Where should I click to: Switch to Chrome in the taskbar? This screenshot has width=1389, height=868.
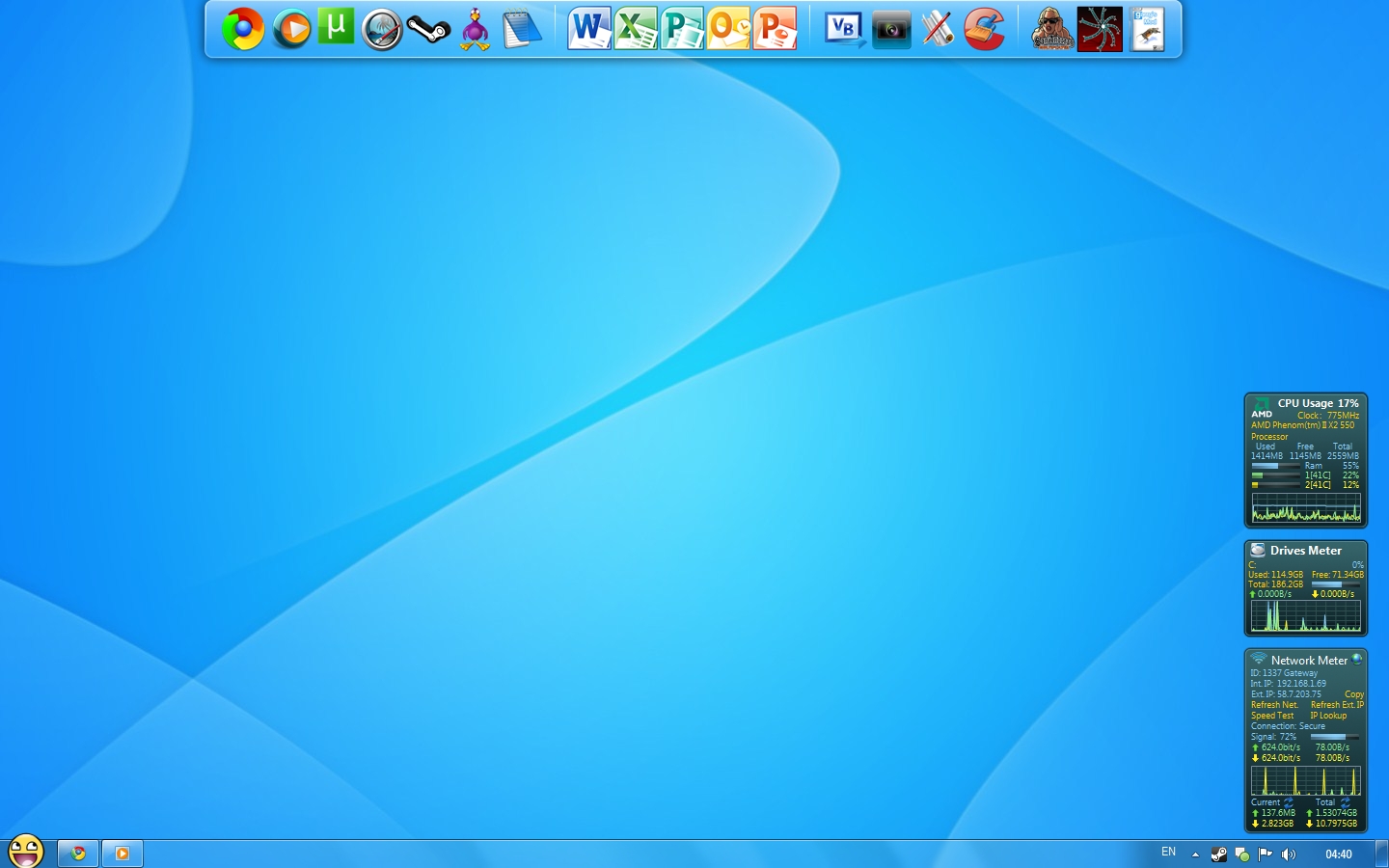(x=77, y=854)
